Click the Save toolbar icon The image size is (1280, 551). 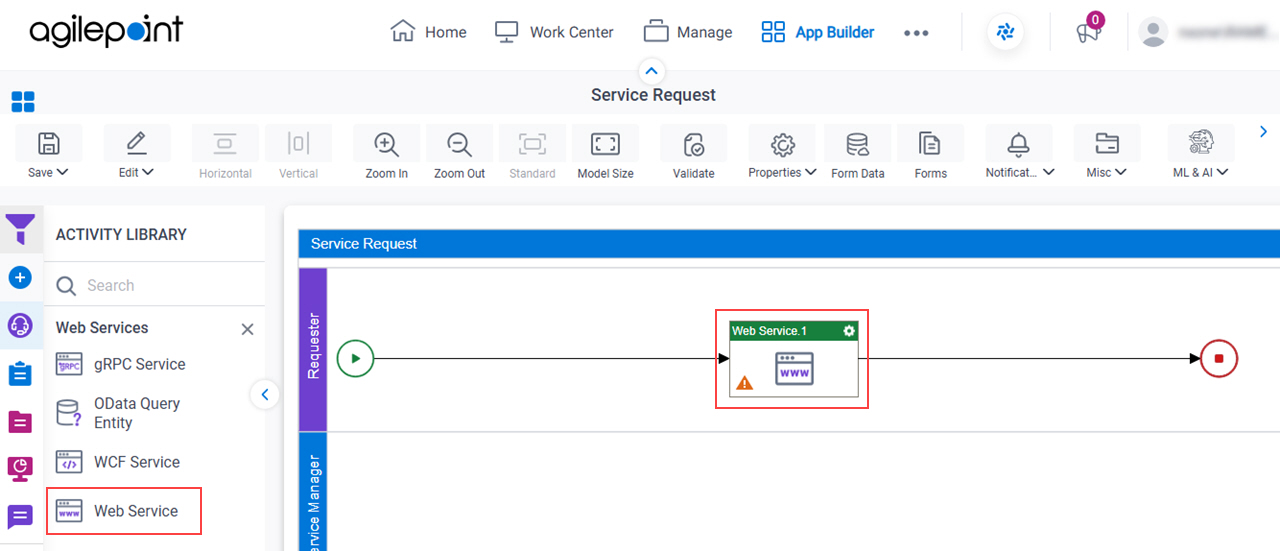click(48, 143)
